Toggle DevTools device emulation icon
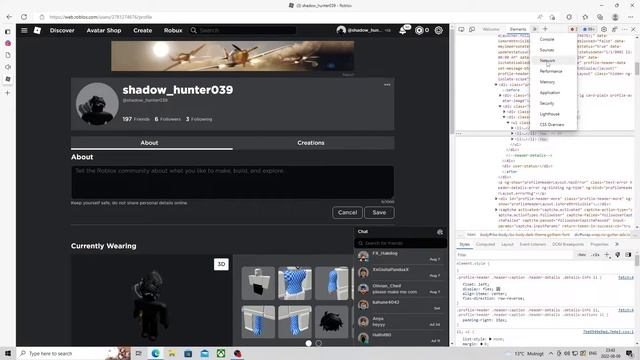640x360 pixels. (x=472, y=29)
